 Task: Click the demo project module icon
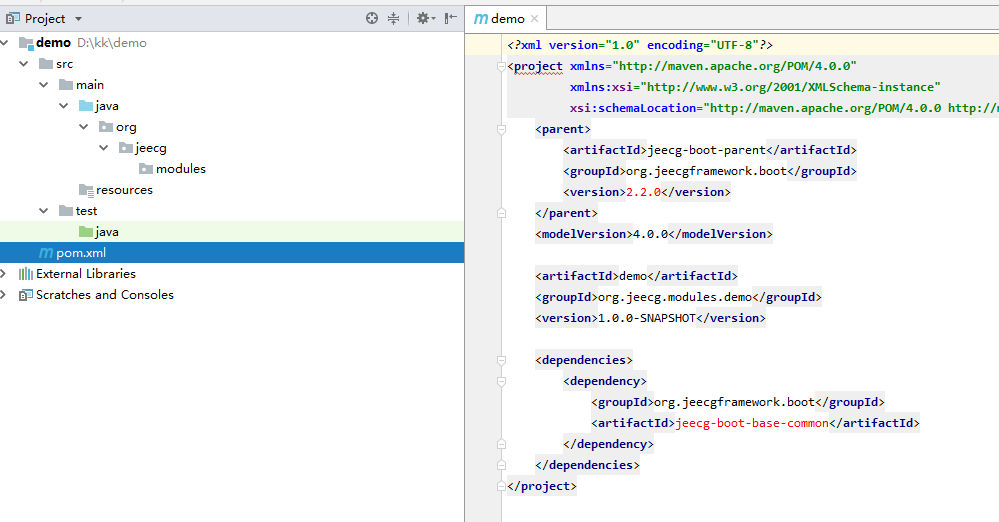(x=25, y=43)
